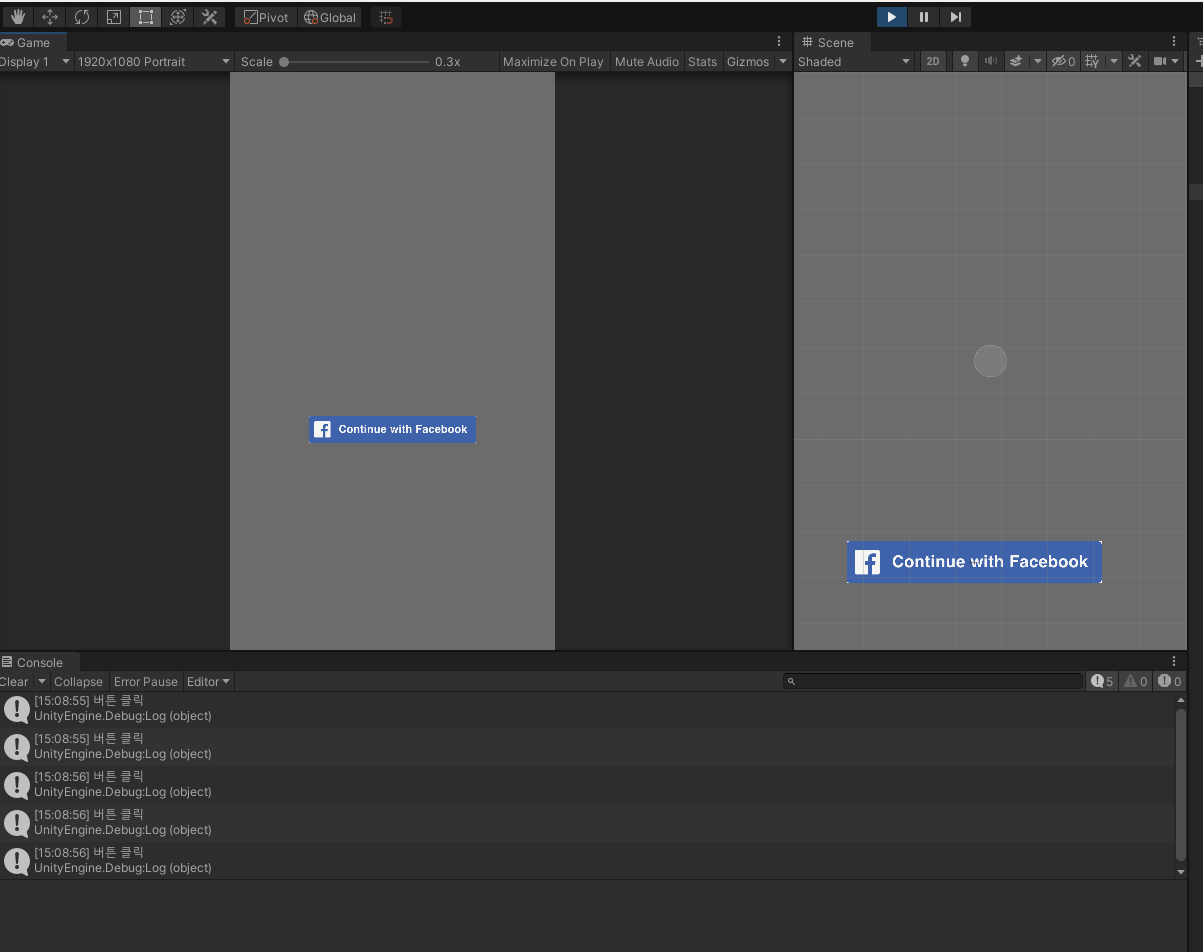
Task: Toggle warning message filter in Console
Action: point(1136,681)
